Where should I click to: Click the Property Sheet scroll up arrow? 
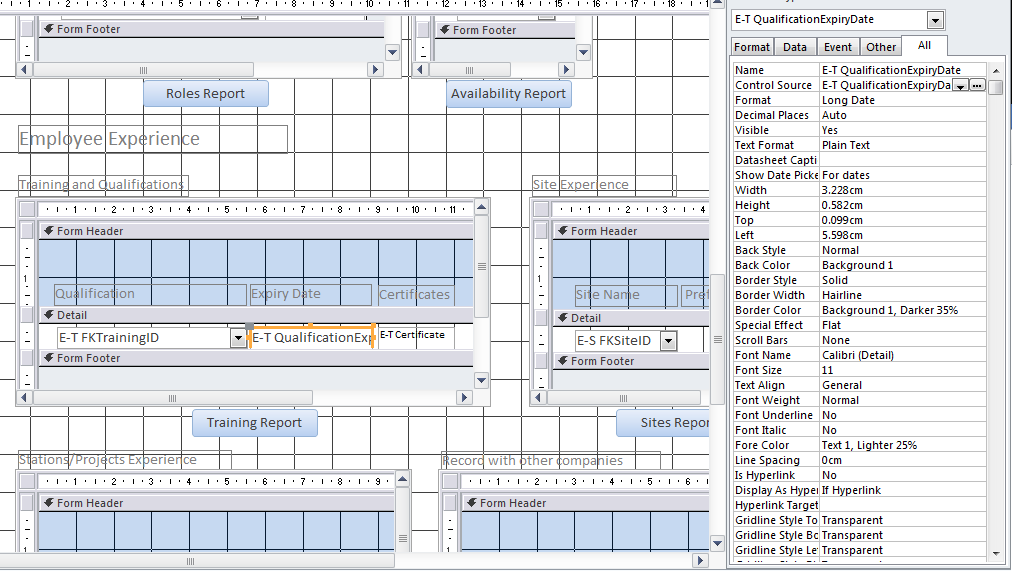pyautogui.click(x=996, y=70)
